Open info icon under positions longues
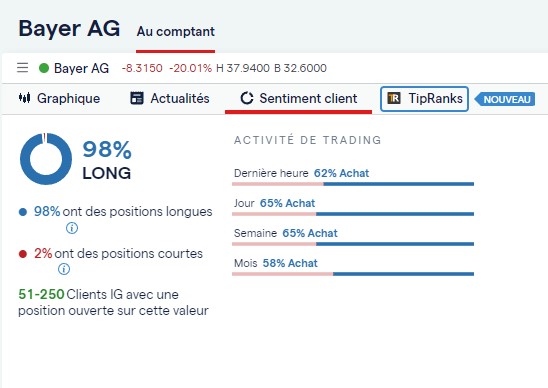548x388 pixels. tap(72, 228)
